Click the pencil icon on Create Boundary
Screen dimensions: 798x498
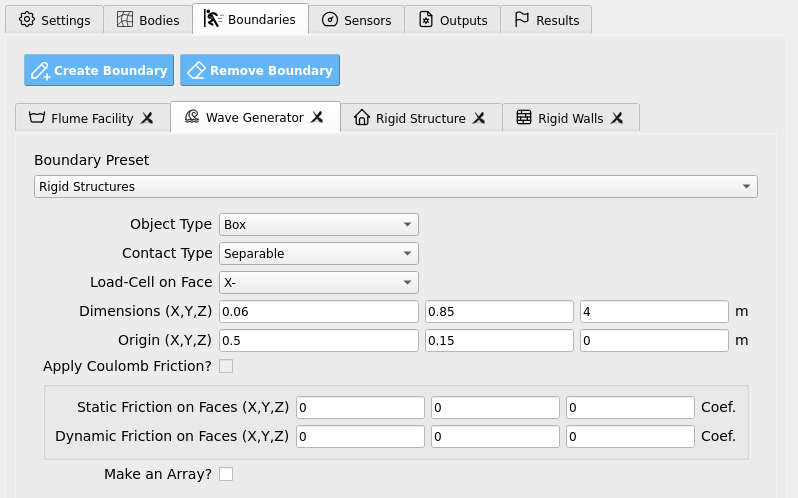pyautogui.click(x=40, y=71)
